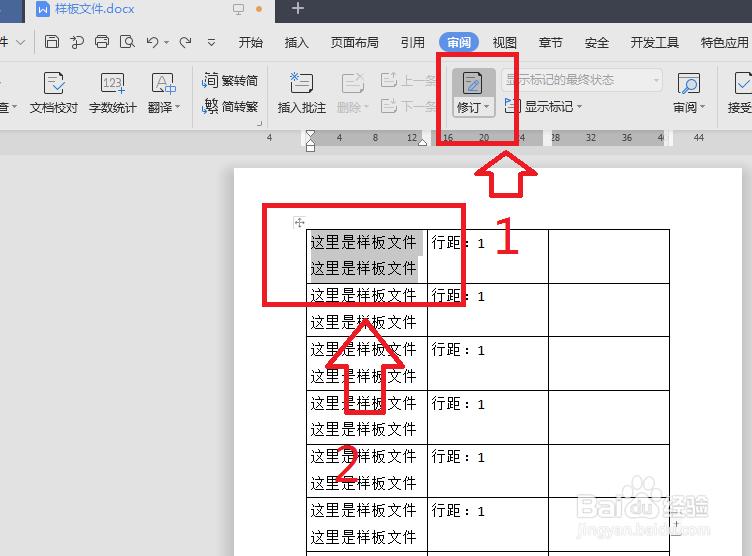Open the 插入 ribbon tab

point(296,43)
